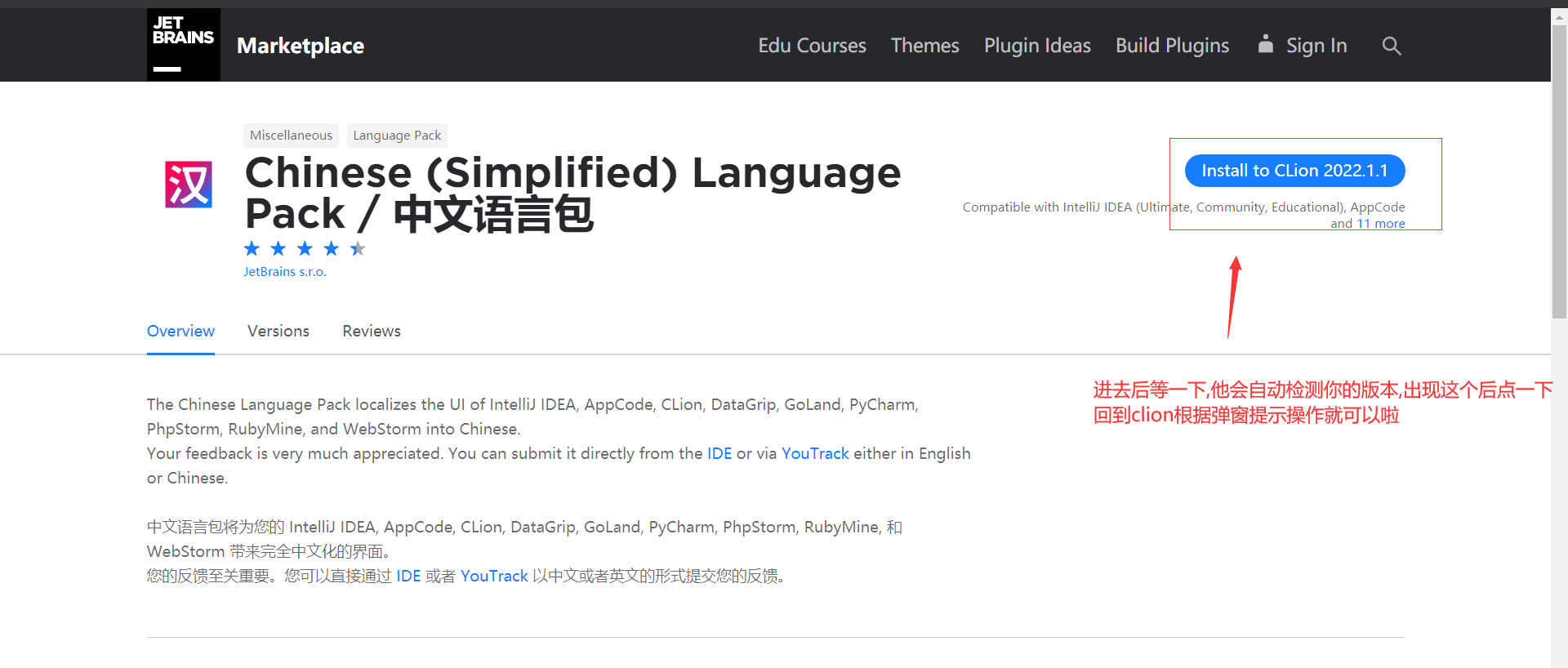Open the Marketplace home link
This screenshot has width=1568, height=668.
tap(300, 46)
